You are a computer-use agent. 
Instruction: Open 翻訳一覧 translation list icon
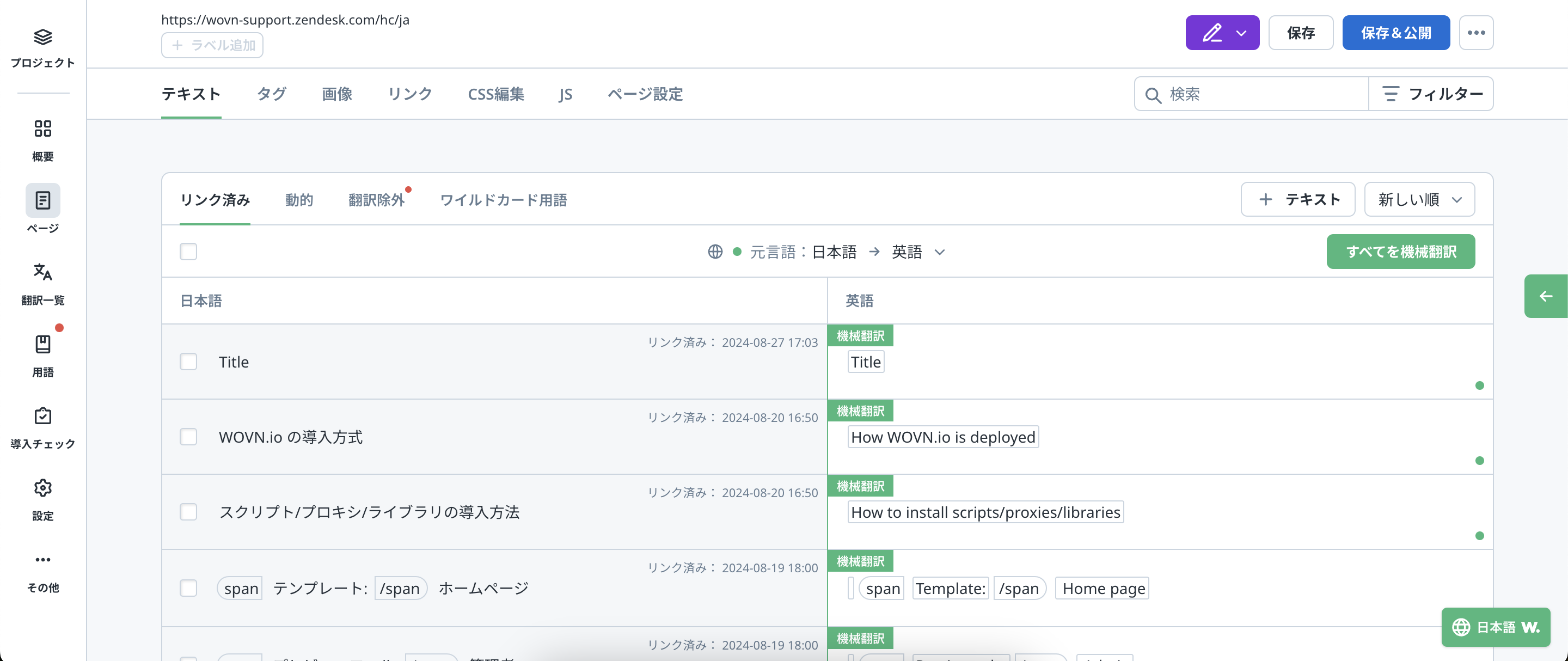coord(42,272)
